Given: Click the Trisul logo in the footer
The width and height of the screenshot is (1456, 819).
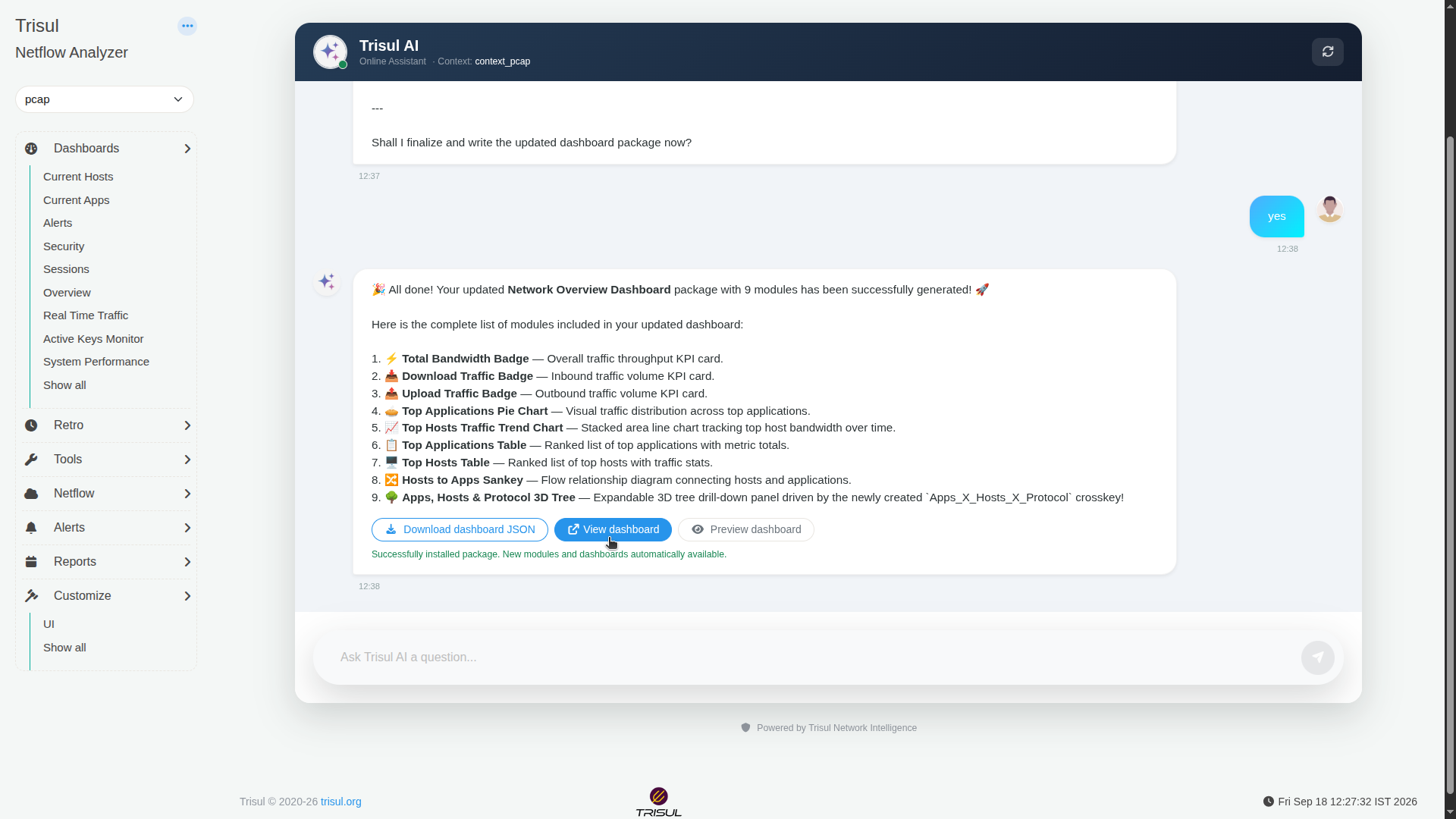Looking at the screenshot, I should [658, 802].
